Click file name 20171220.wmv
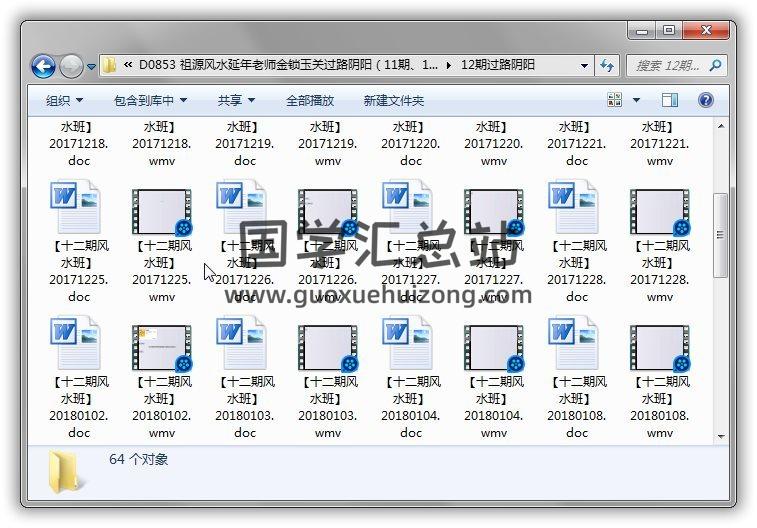This screenshot has height=528, width=757. [x=494, y=144]
